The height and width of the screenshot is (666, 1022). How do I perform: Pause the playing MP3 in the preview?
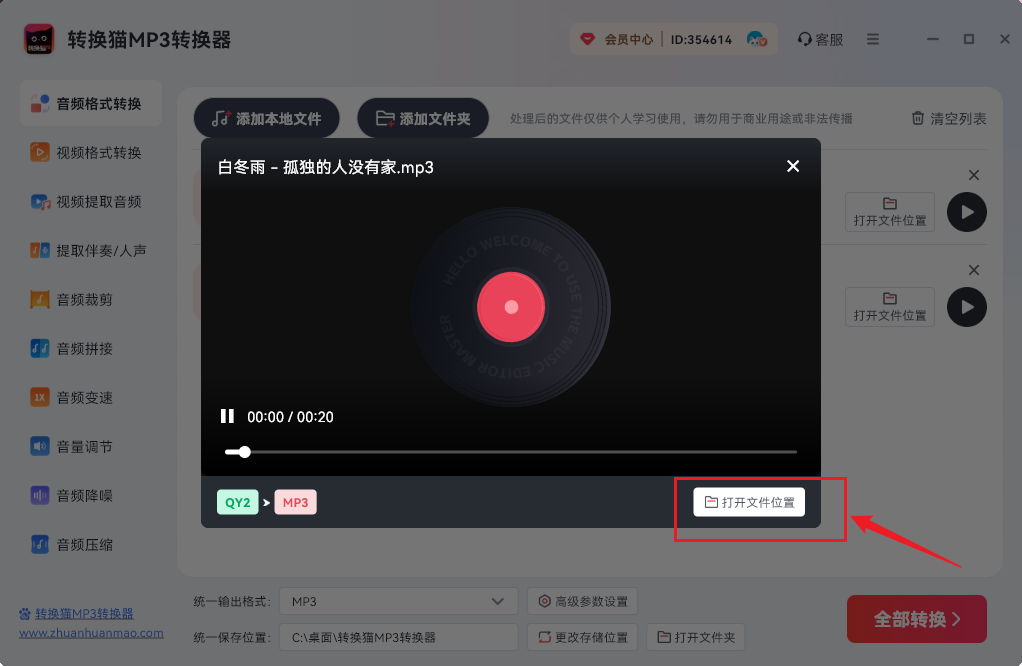click(228, 416)
